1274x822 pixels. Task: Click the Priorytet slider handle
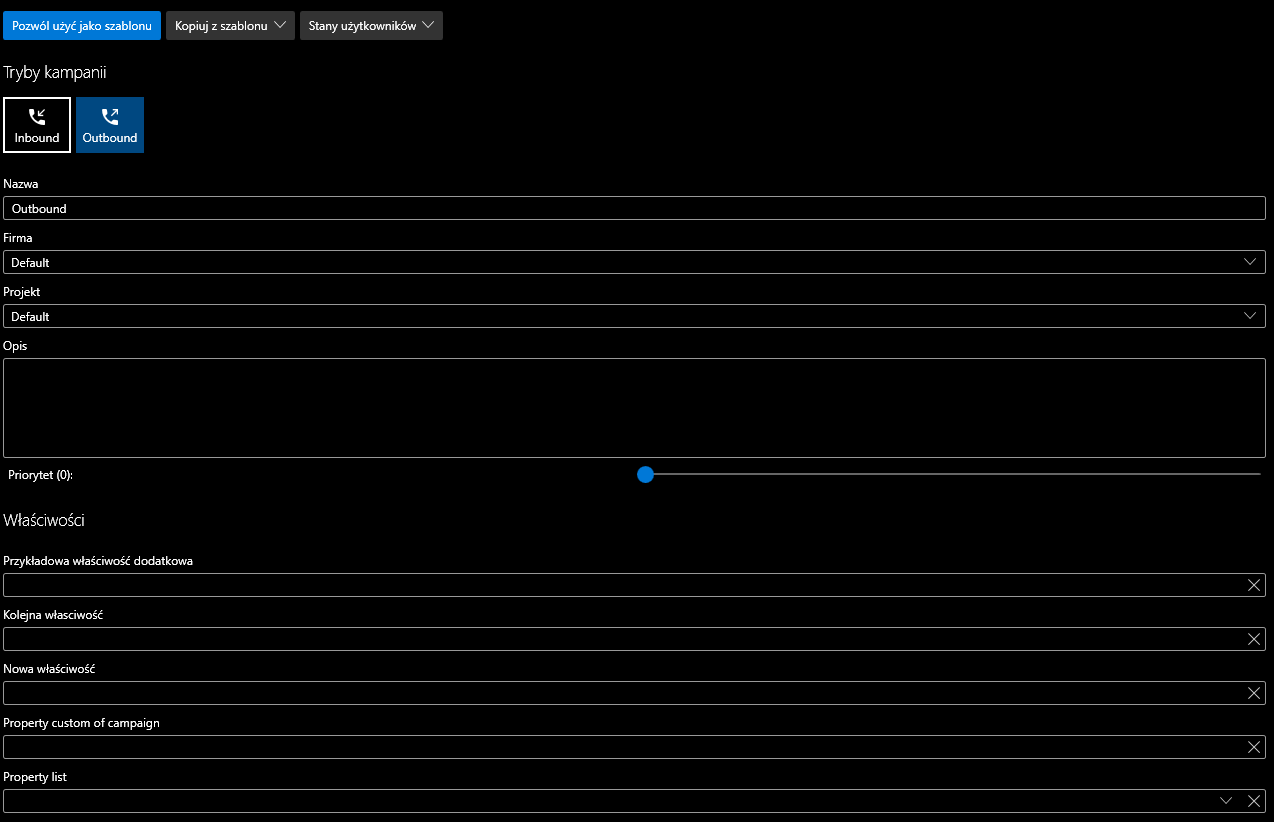click(x=645, y=474)
